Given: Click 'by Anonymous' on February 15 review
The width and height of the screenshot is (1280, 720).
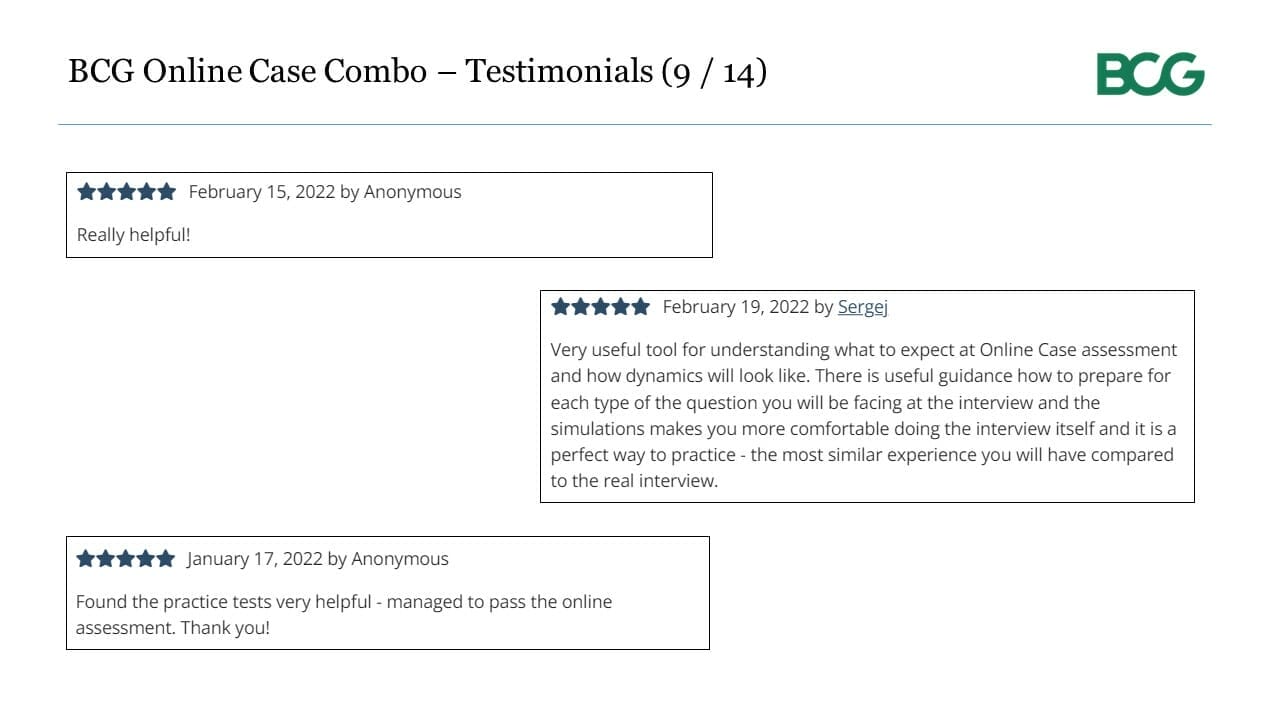Looking at the screenshot, I should click(401, 192).
